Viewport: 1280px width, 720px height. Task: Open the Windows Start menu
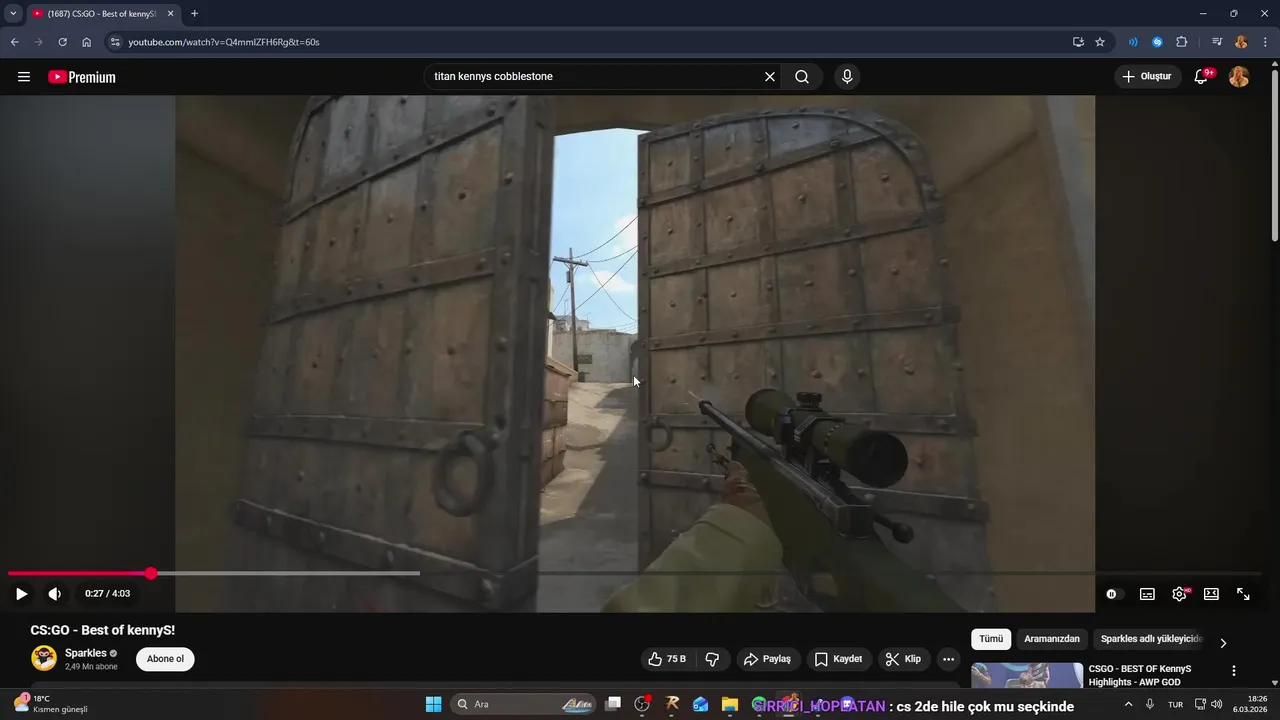pyautogui.click(x=433, y=704)
